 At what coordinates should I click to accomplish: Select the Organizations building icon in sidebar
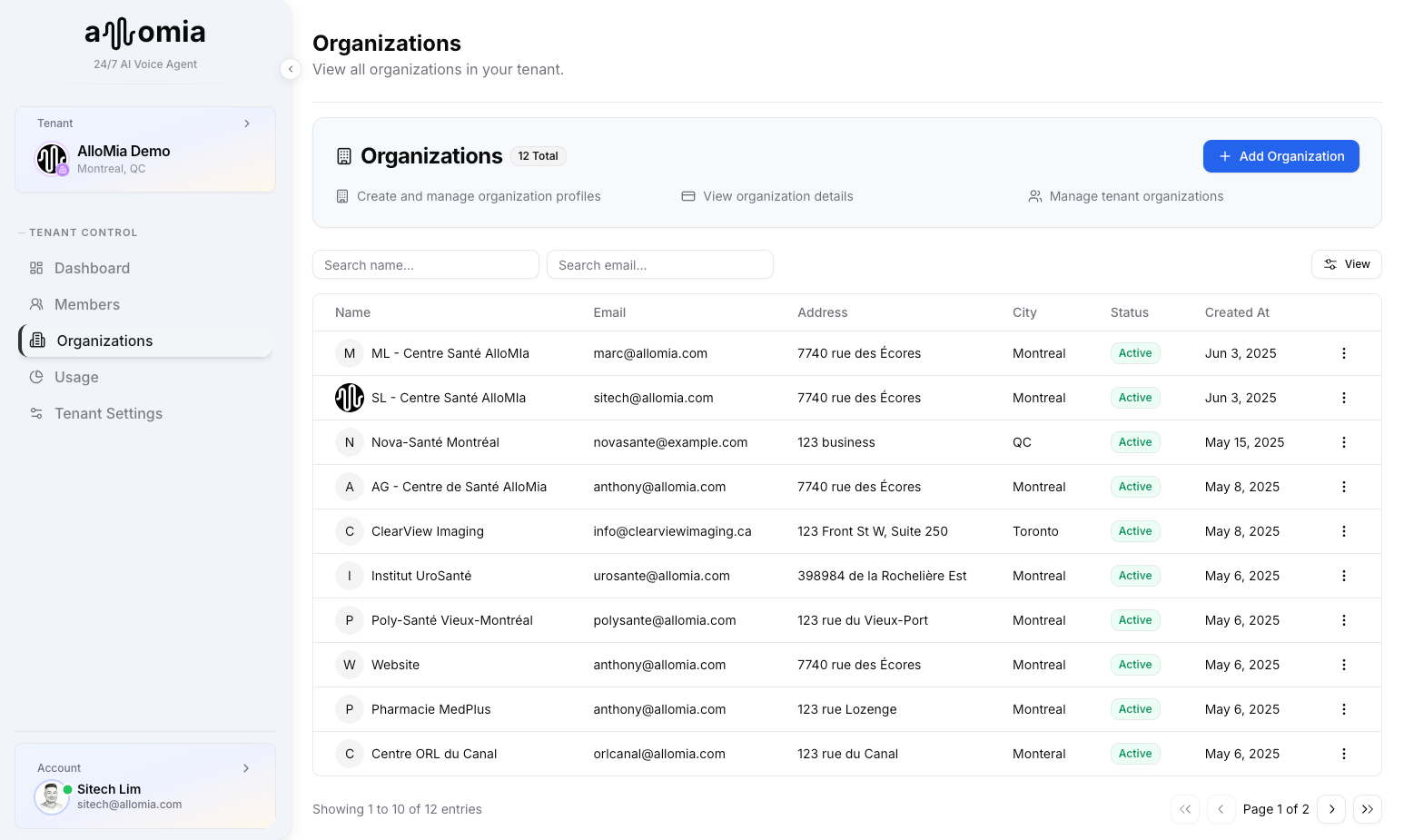[x=36, y=341]
